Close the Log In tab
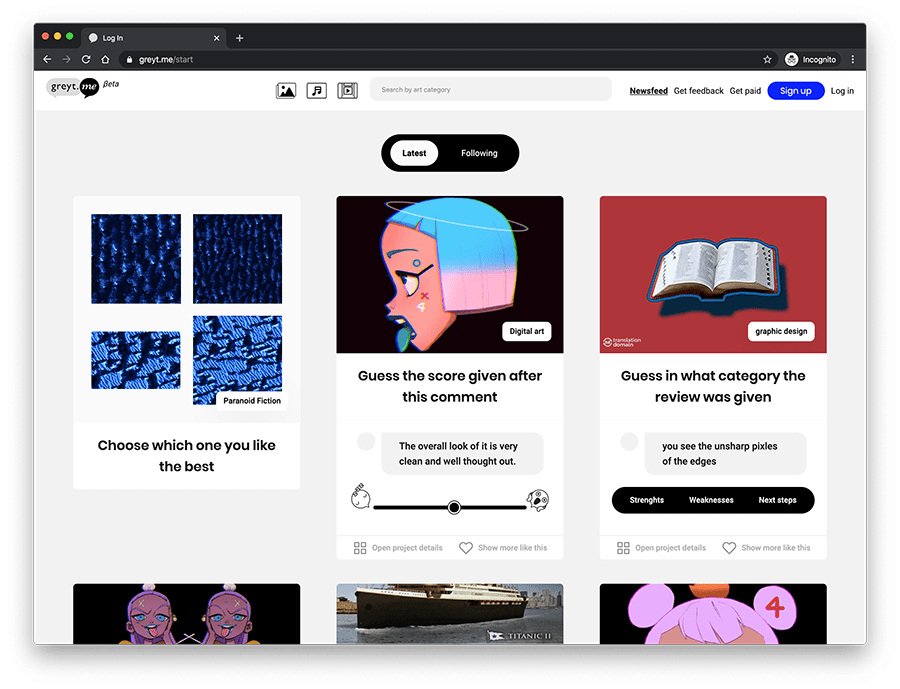900x689 pixels. (x=216, y=38)
